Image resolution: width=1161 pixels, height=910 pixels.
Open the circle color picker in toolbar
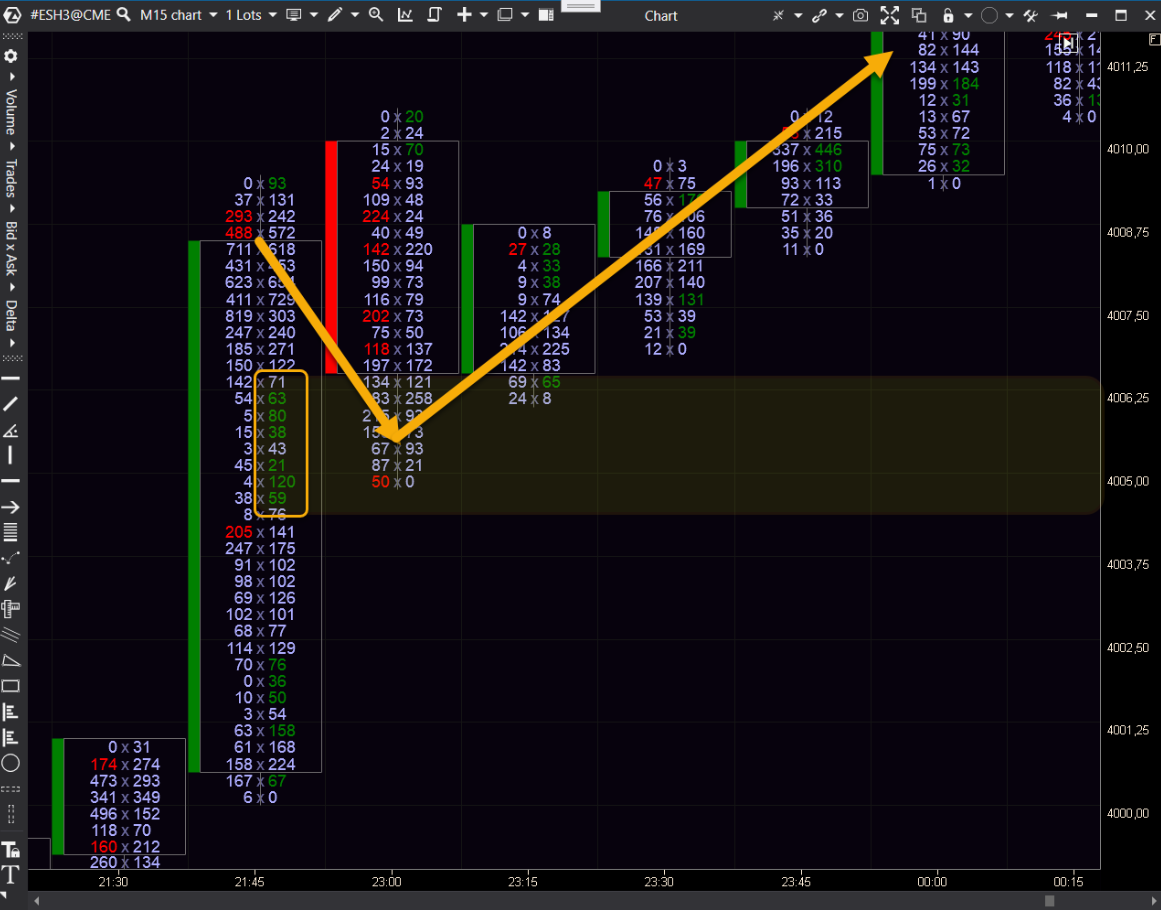click(x=989, y=16)
